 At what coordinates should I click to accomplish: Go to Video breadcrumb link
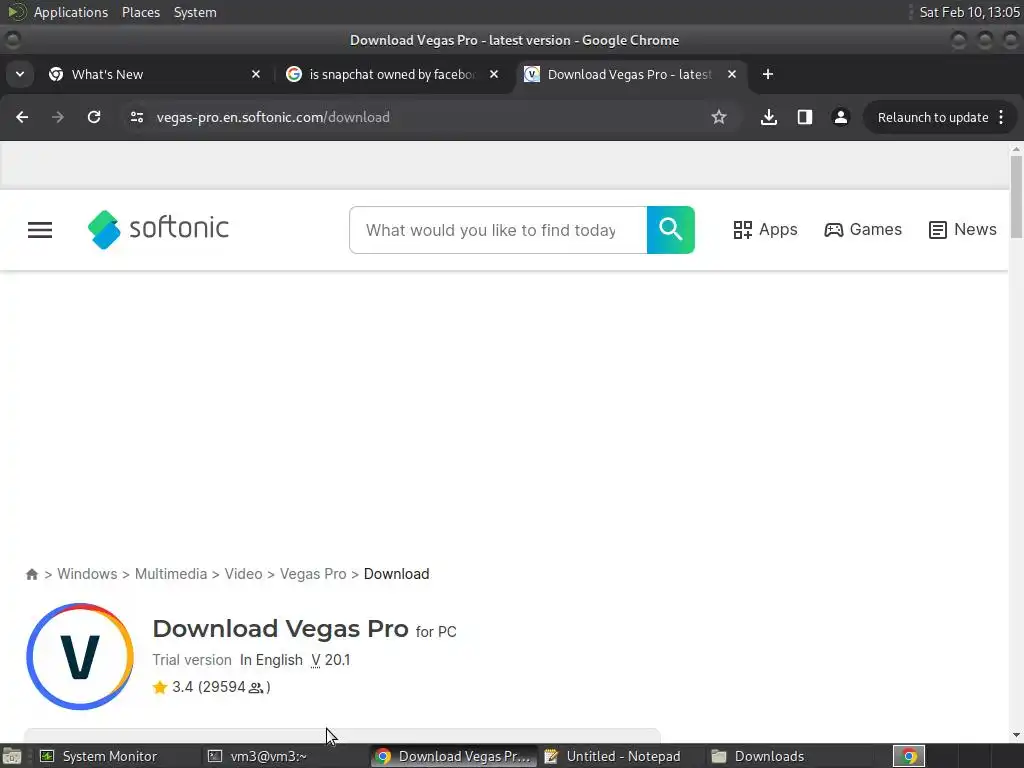244,574
